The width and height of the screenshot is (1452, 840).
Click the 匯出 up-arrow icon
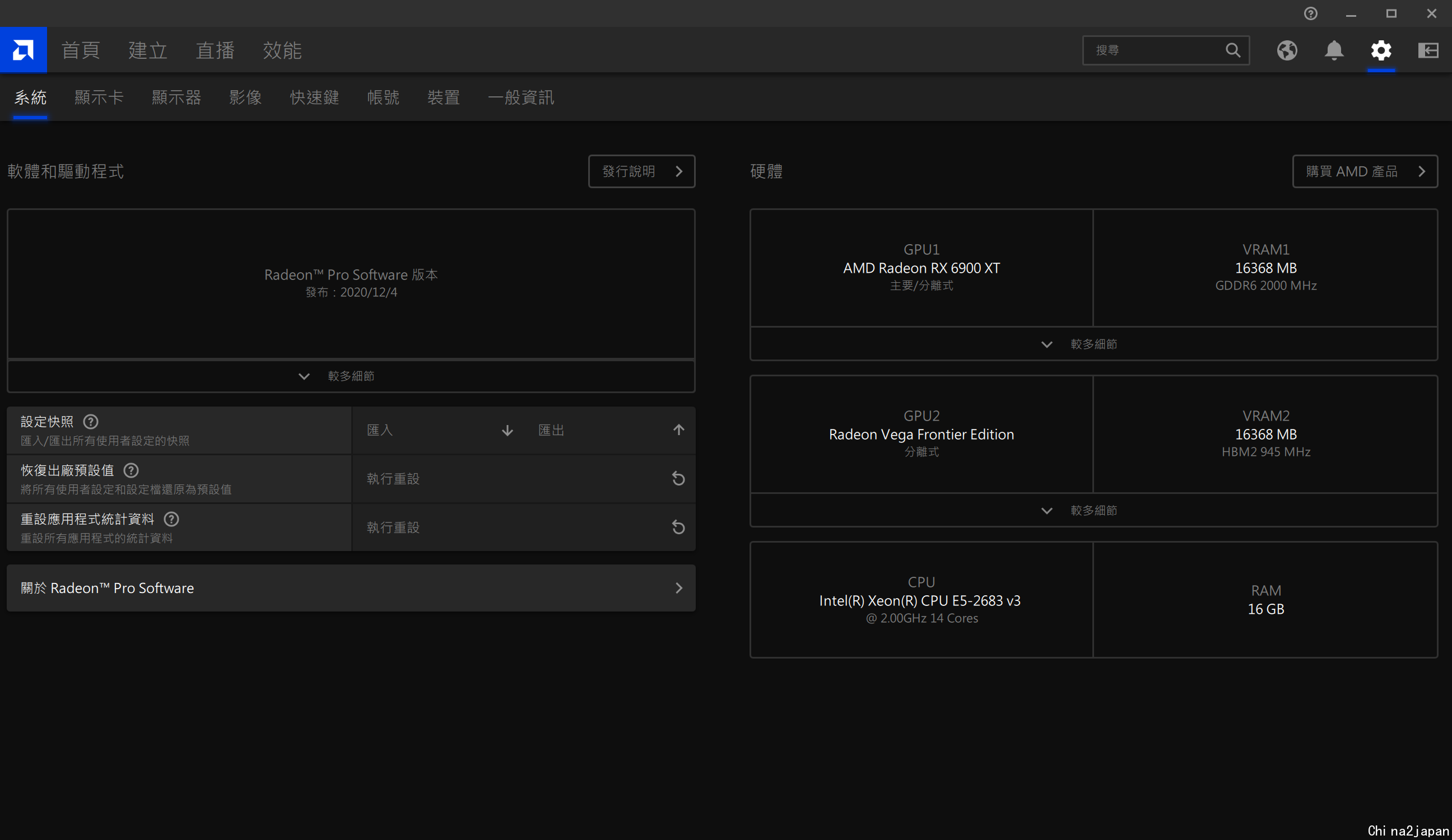(x=679, y=430)
